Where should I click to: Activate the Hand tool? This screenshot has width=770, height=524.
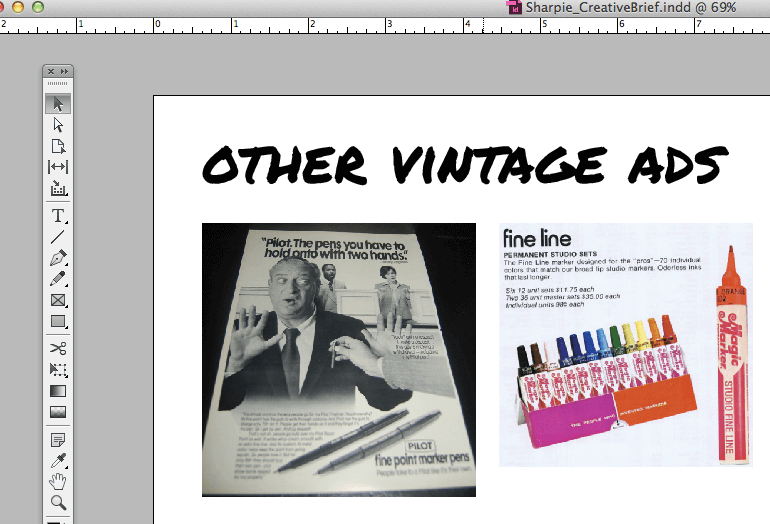pyautogui.click(x=58, y=482)
